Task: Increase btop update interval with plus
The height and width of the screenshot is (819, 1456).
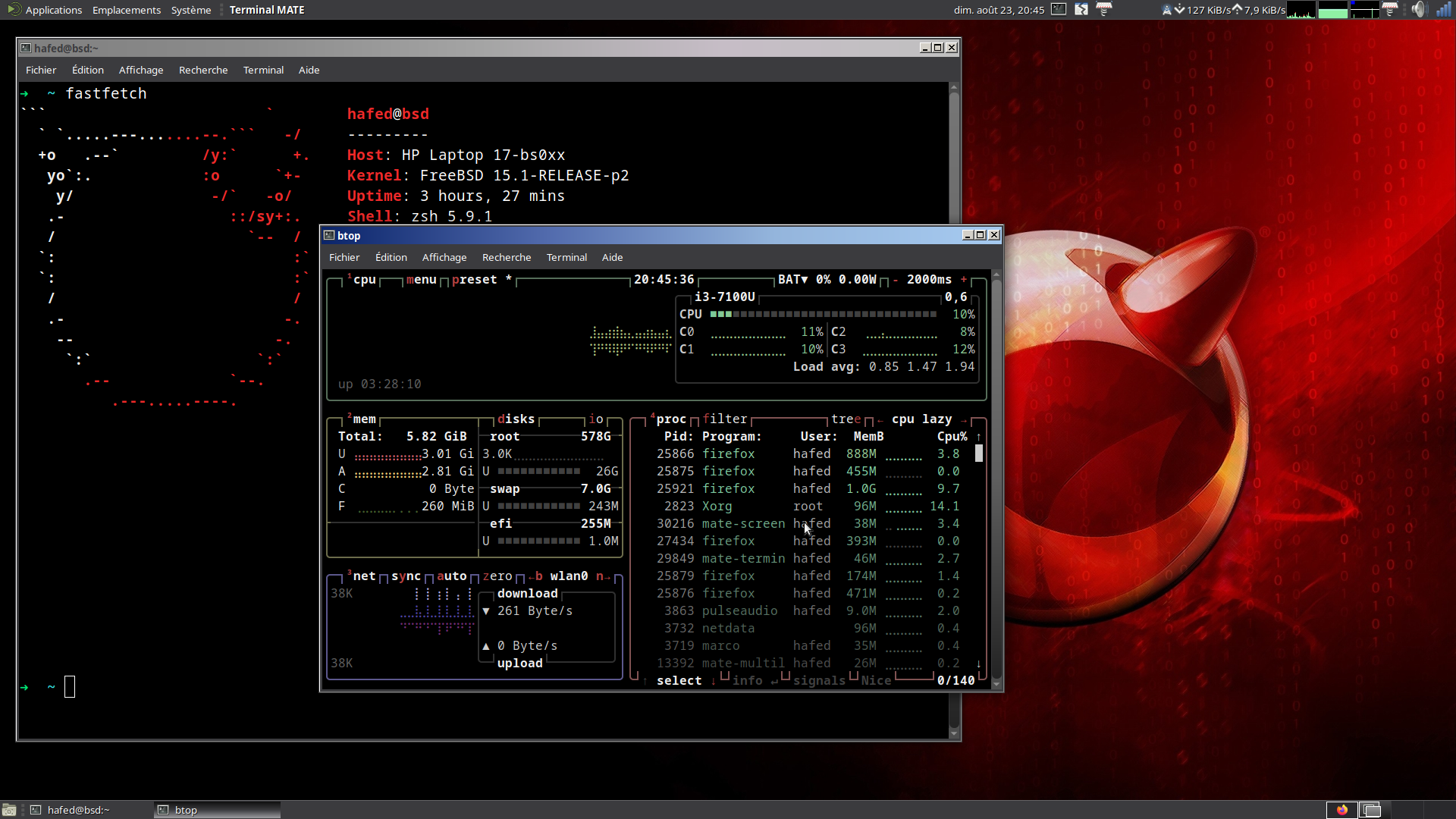Action: pos(964,280)
